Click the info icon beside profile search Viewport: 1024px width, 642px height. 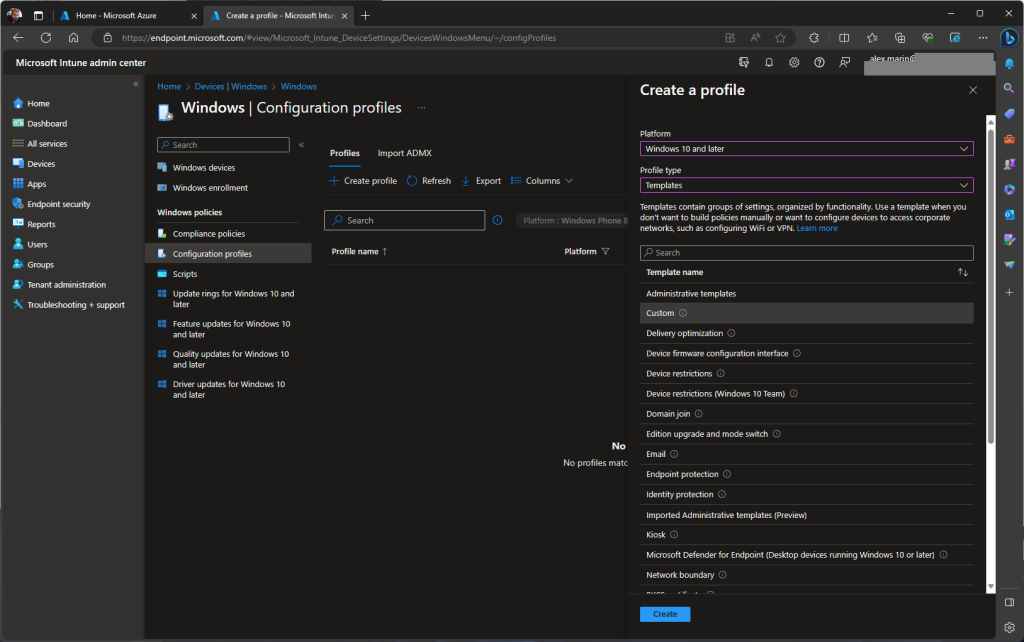498,220
